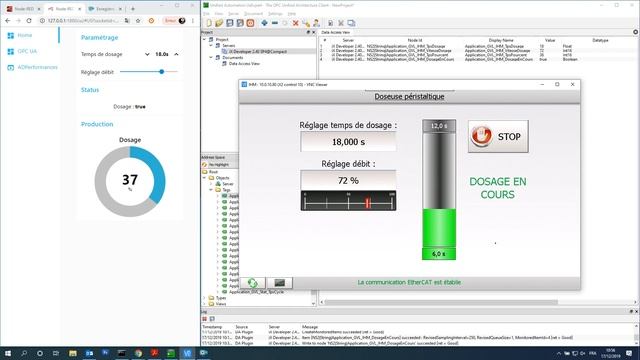Image resolution: width=640 pixels, height=360 pixels.
Task: Open Windows Start menu
Action: 8,353
